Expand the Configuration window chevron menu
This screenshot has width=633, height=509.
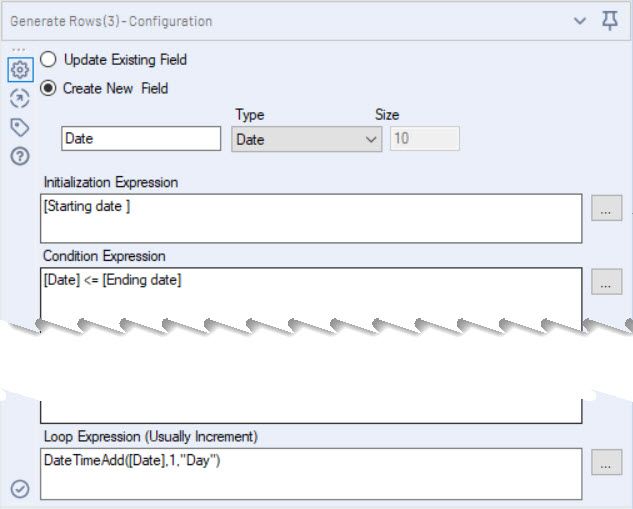[x=579, y=20]
